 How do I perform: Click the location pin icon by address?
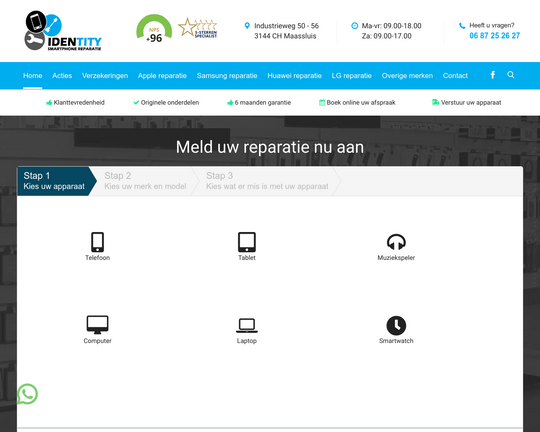(x=247, y=25)
